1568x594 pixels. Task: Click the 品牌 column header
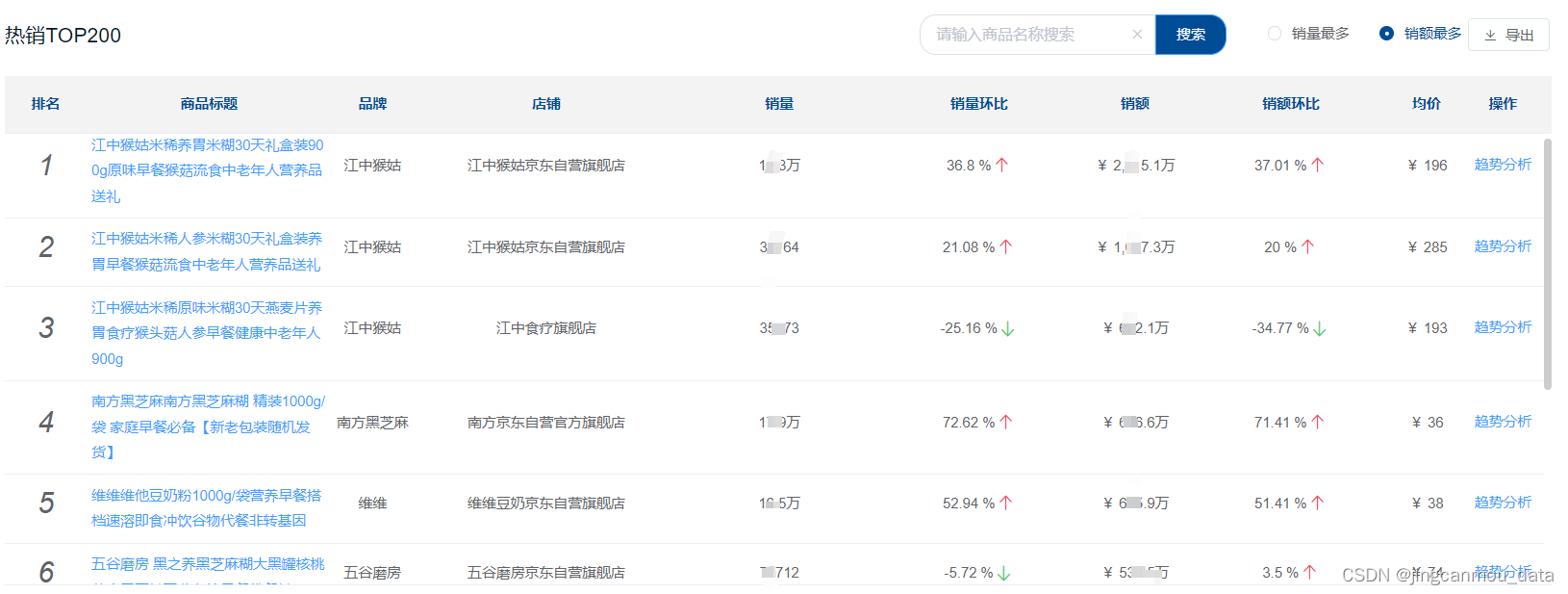click(x=372, y=104)
